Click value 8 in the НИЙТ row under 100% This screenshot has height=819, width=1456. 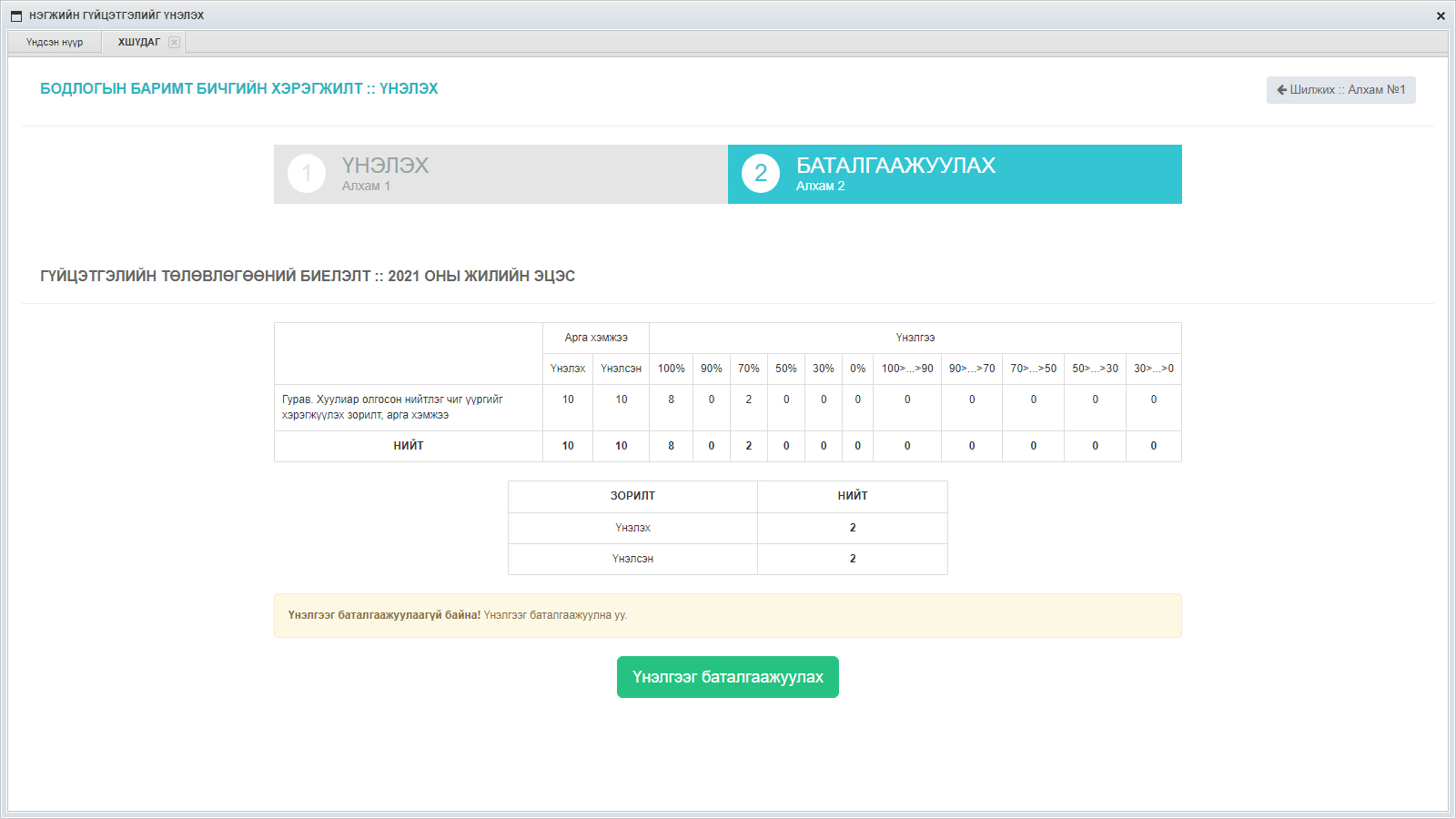pos(672,446)
